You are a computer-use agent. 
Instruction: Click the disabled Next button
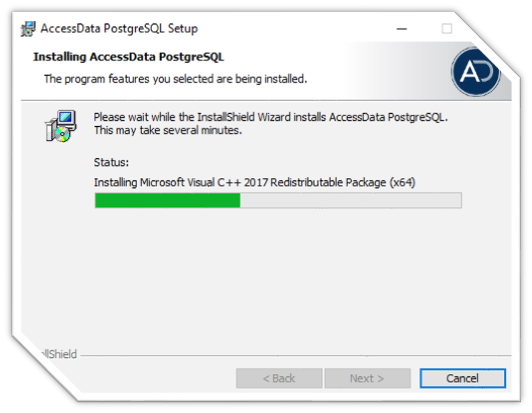[367, 378]
